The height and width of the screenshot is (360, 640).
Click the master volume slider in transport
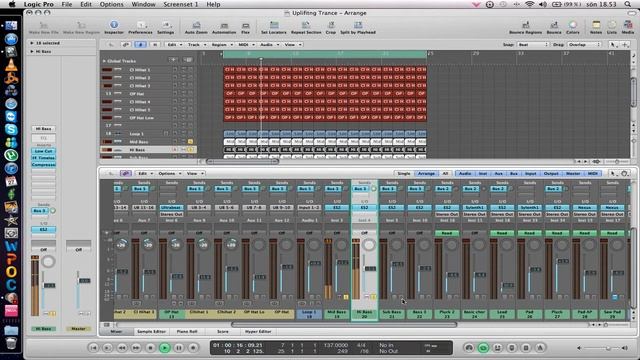pyautogui.click(x=602, y=348)
